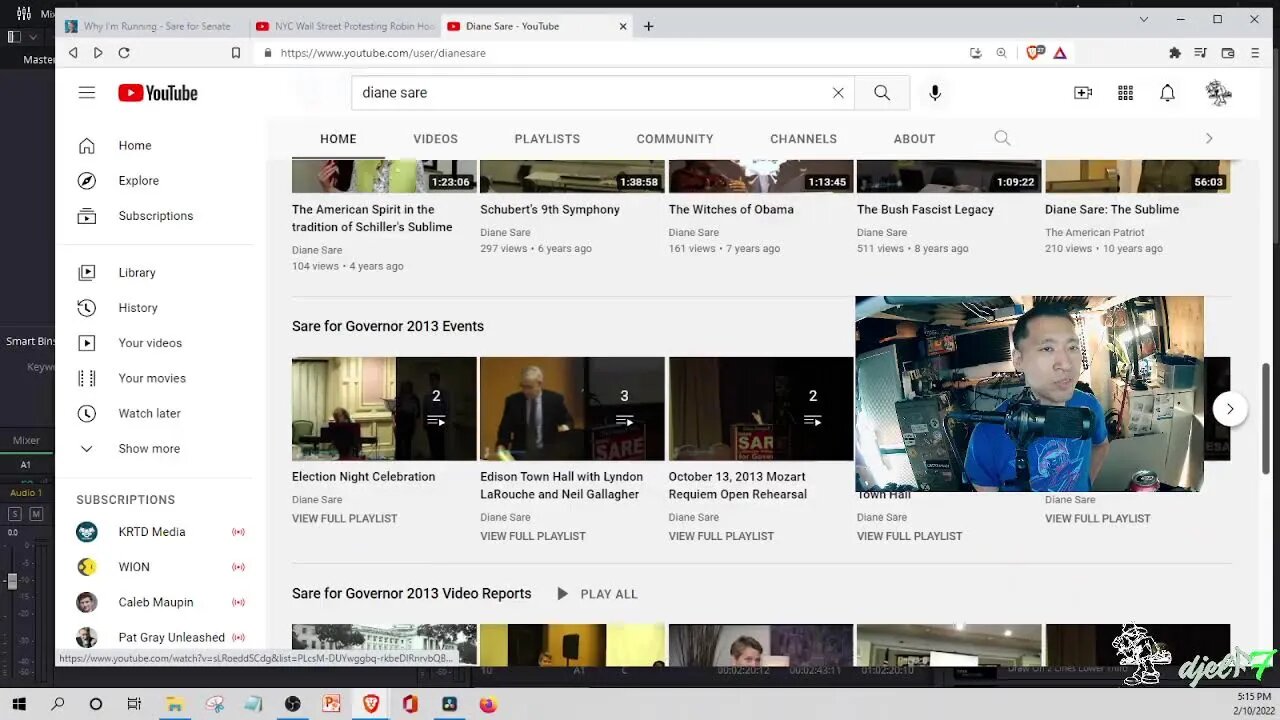
Task: Start voice search with the microphone icon
Action: pos(935,93)
